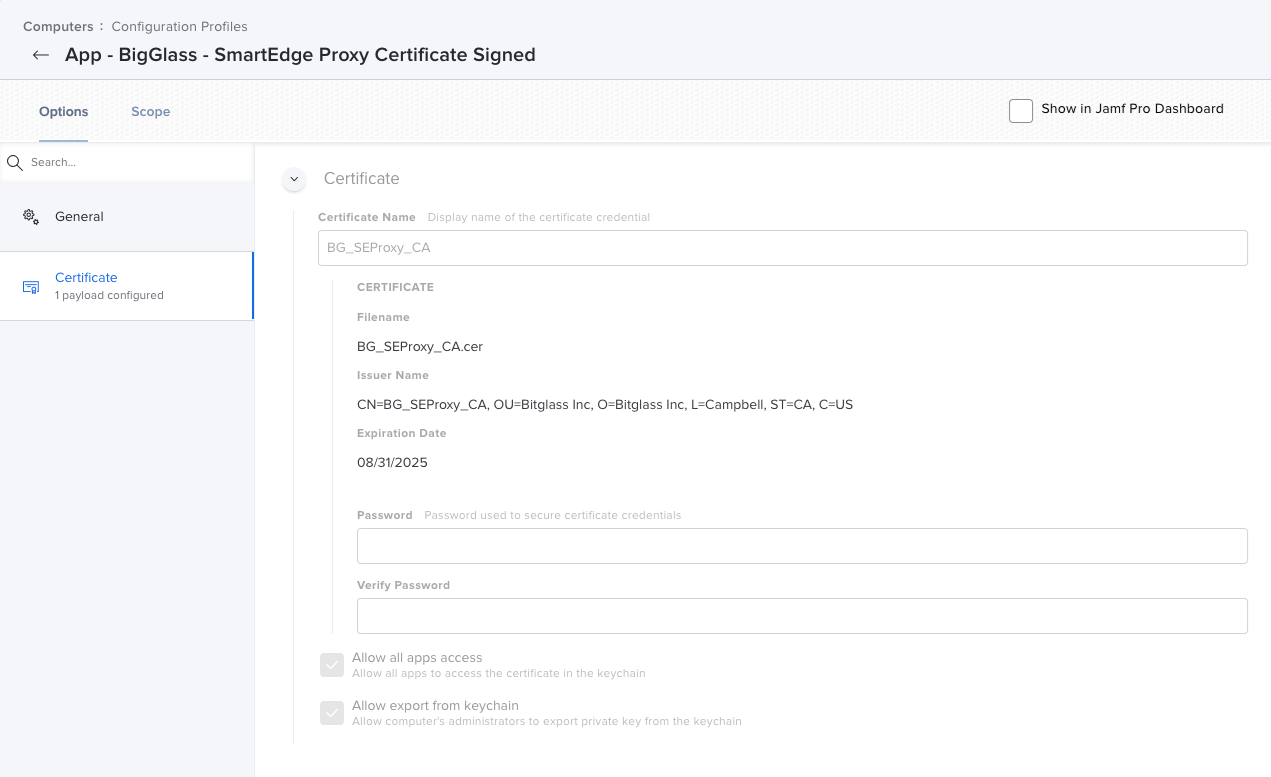Viewport: 1271px width, 777px height.
Task: Select the Options tab
Action: 63,111
